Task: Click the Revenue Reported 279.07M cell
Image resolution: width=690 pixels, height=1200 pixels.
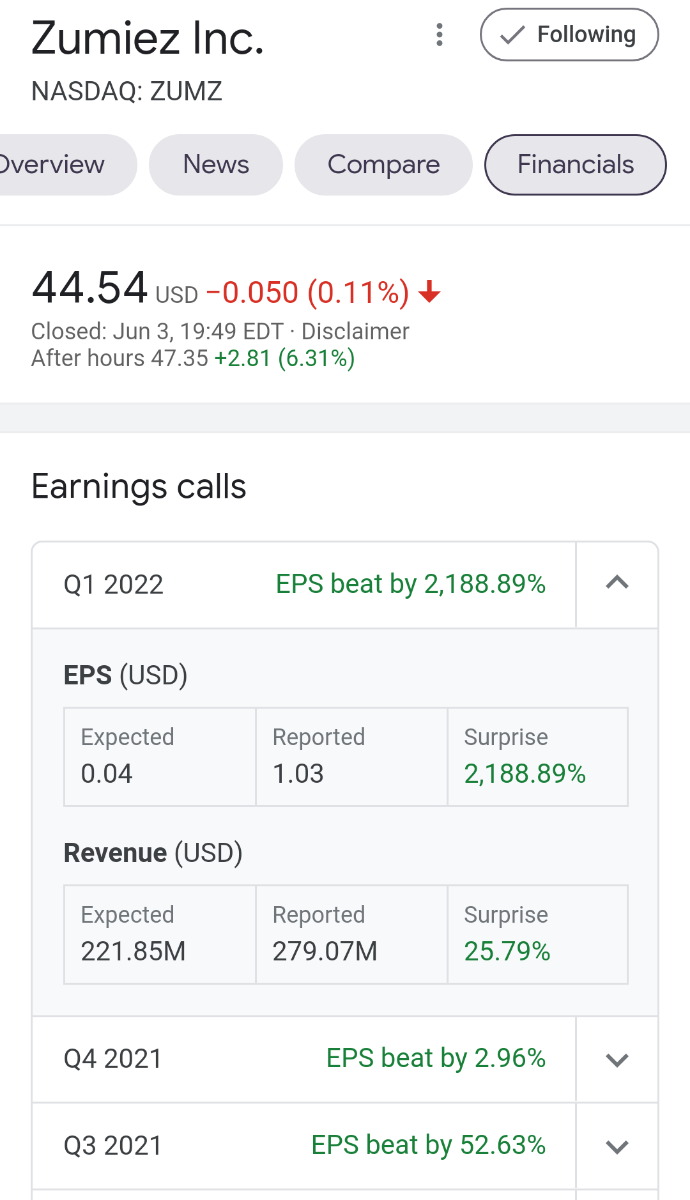Action: 351,934
